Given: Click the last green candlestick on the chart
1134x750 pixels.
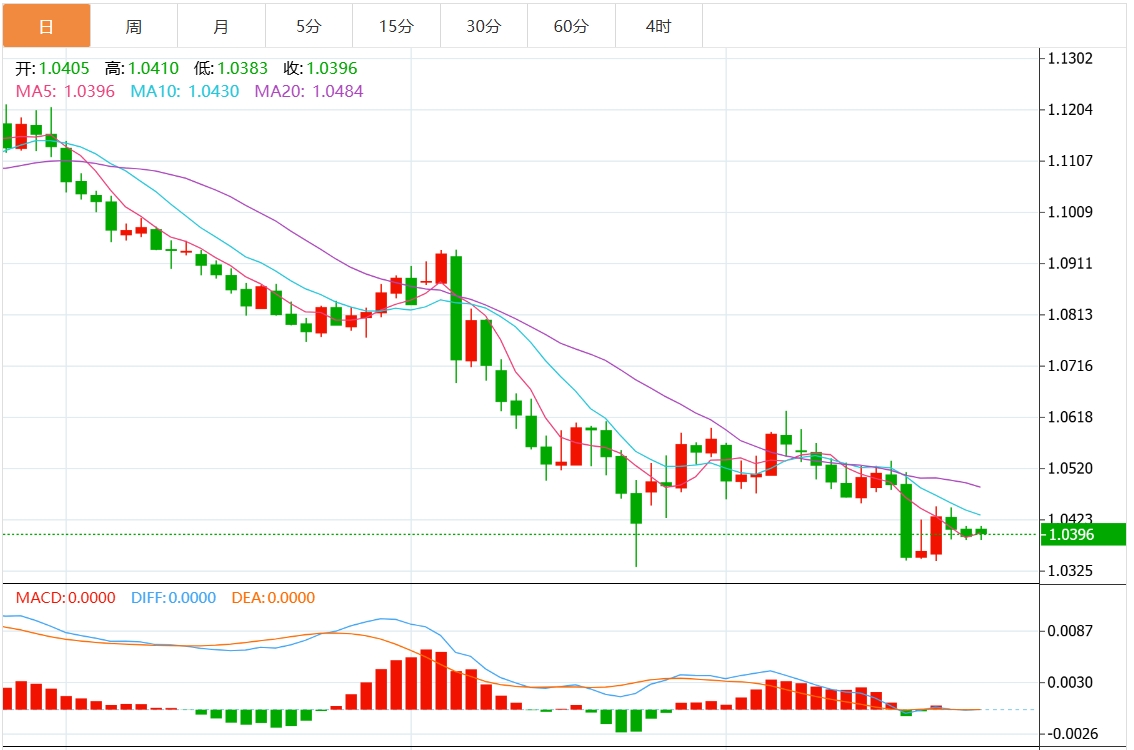Looking at the screenshot, I should (x=981, y=531).
